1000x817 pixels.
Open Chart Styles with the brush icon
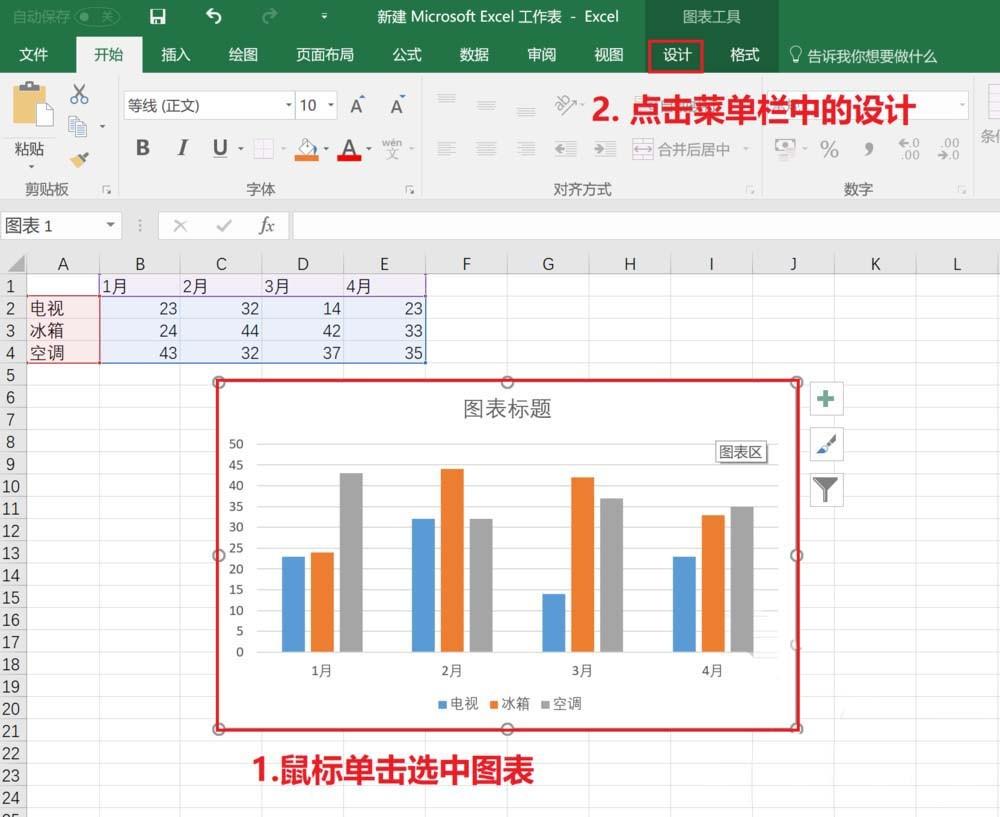coord(825,445)
